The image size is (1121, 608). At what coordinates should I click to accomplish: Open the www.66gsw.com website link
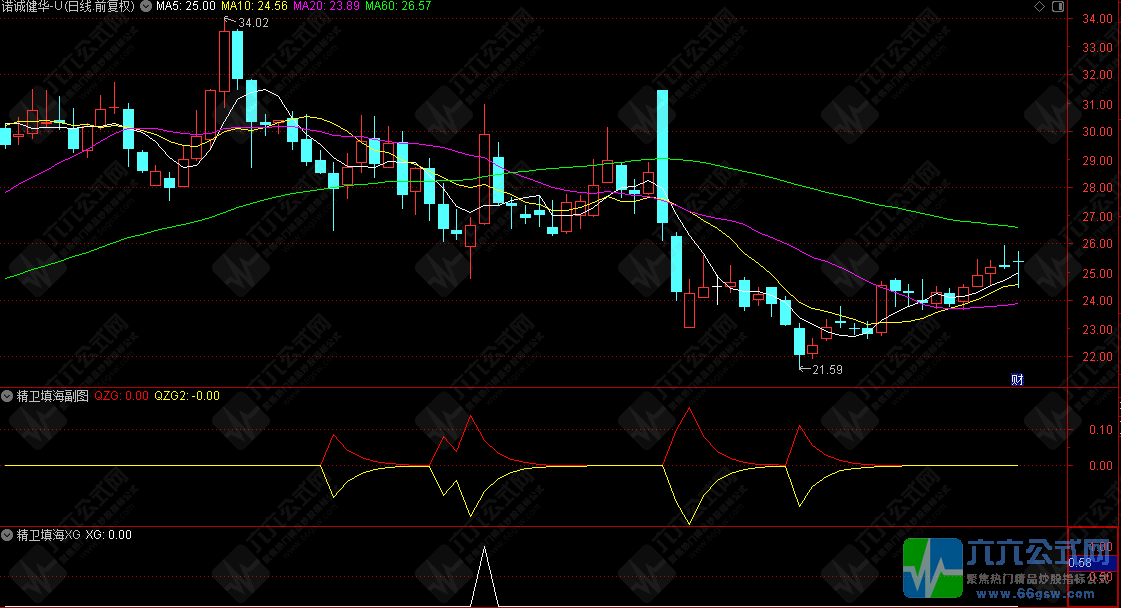point(1035,594)
